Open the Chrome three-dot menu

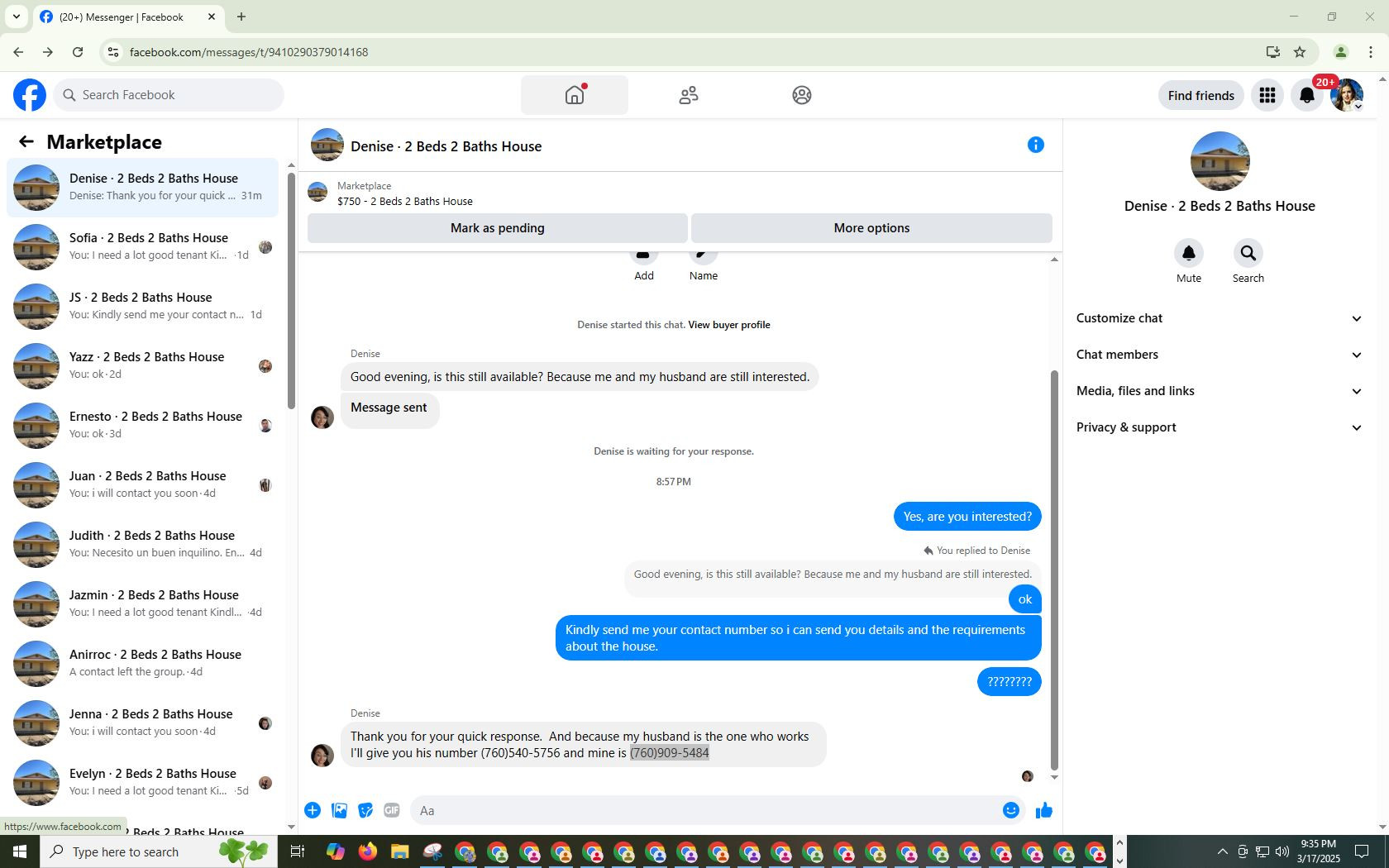click(1371, 52)
